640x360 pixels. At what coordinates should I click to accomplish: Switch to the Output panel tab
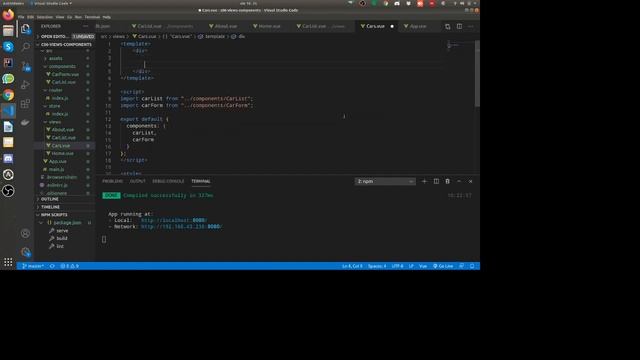[x=138, y=181]
